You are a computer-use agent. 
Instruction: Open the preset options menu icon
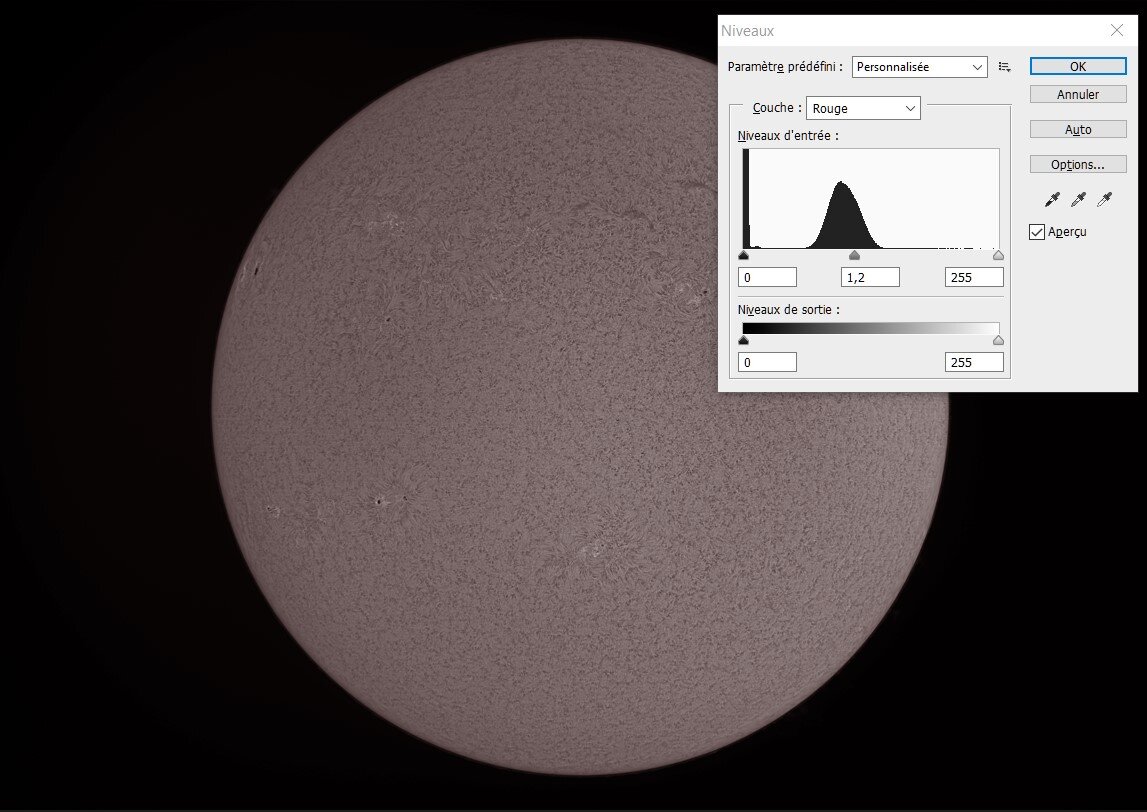tap(1004, 67)
